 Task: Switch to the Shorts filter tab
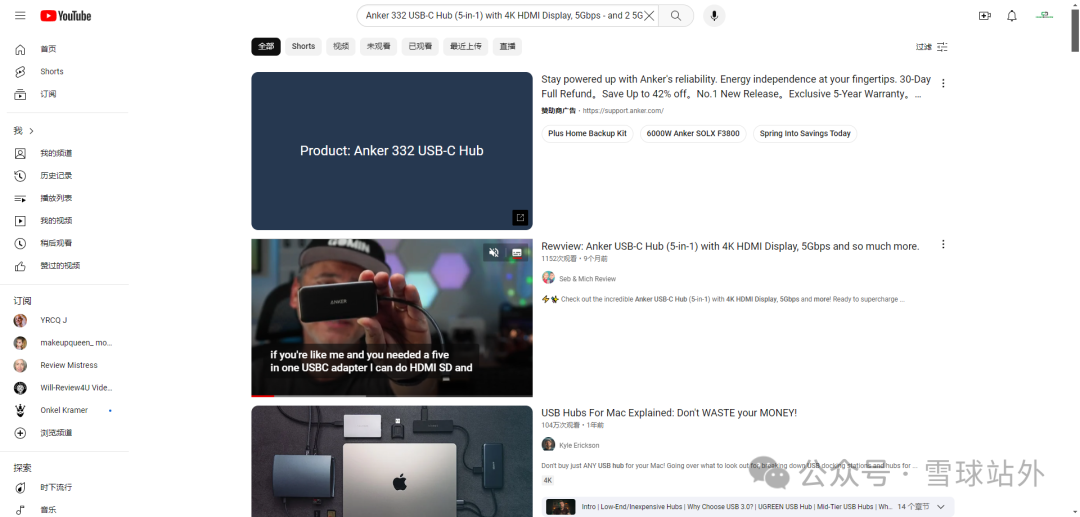click(x=303, y=47)
